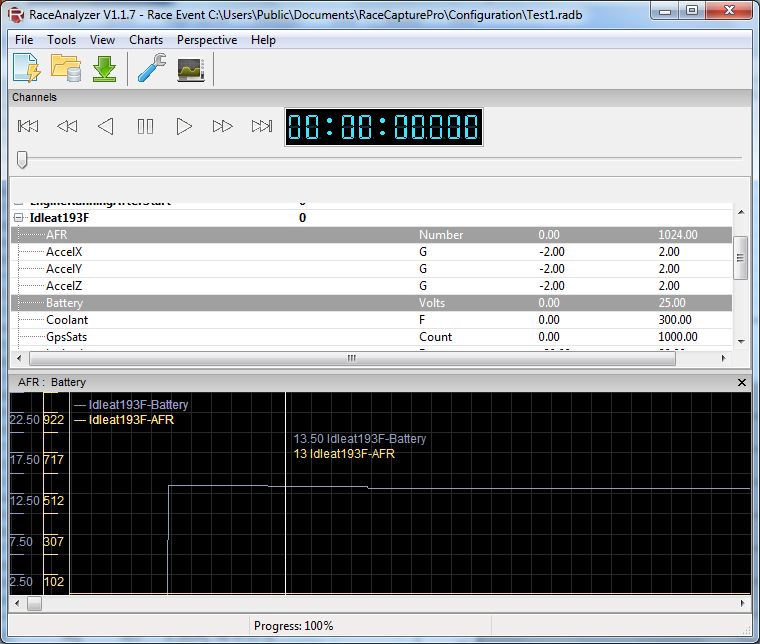This screenshot has width=760, height=644.
Task: Click the green download import icon
Action: (104, 68)
